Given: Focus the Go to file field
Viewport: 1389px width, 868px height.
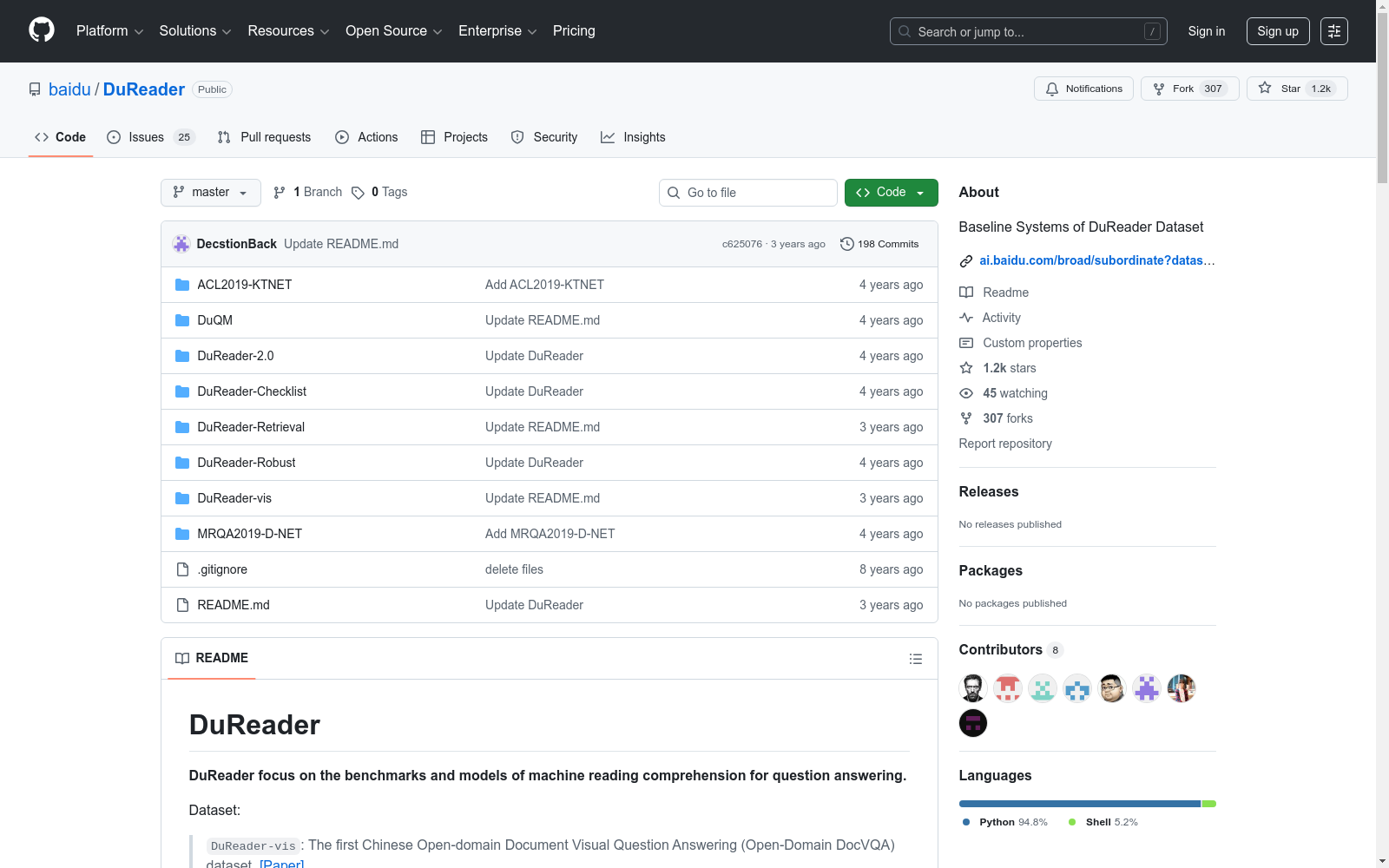Looking at the screenshot, I should point(748,193).
